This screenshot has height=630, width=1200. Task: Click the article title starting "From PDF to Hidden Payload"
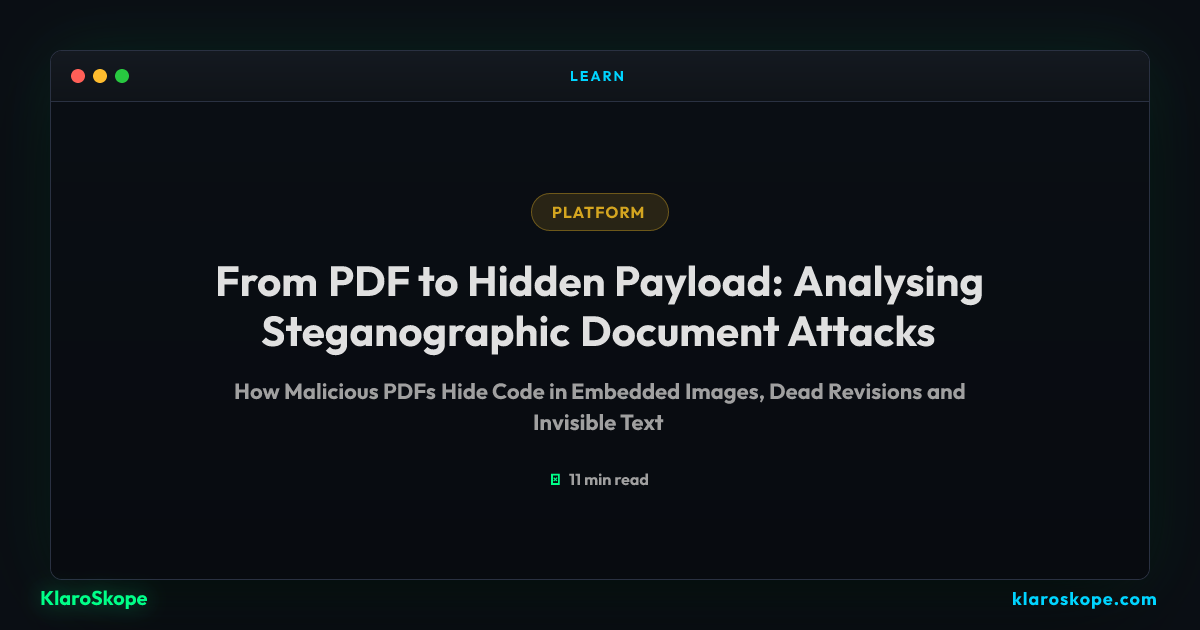point(599,308)
